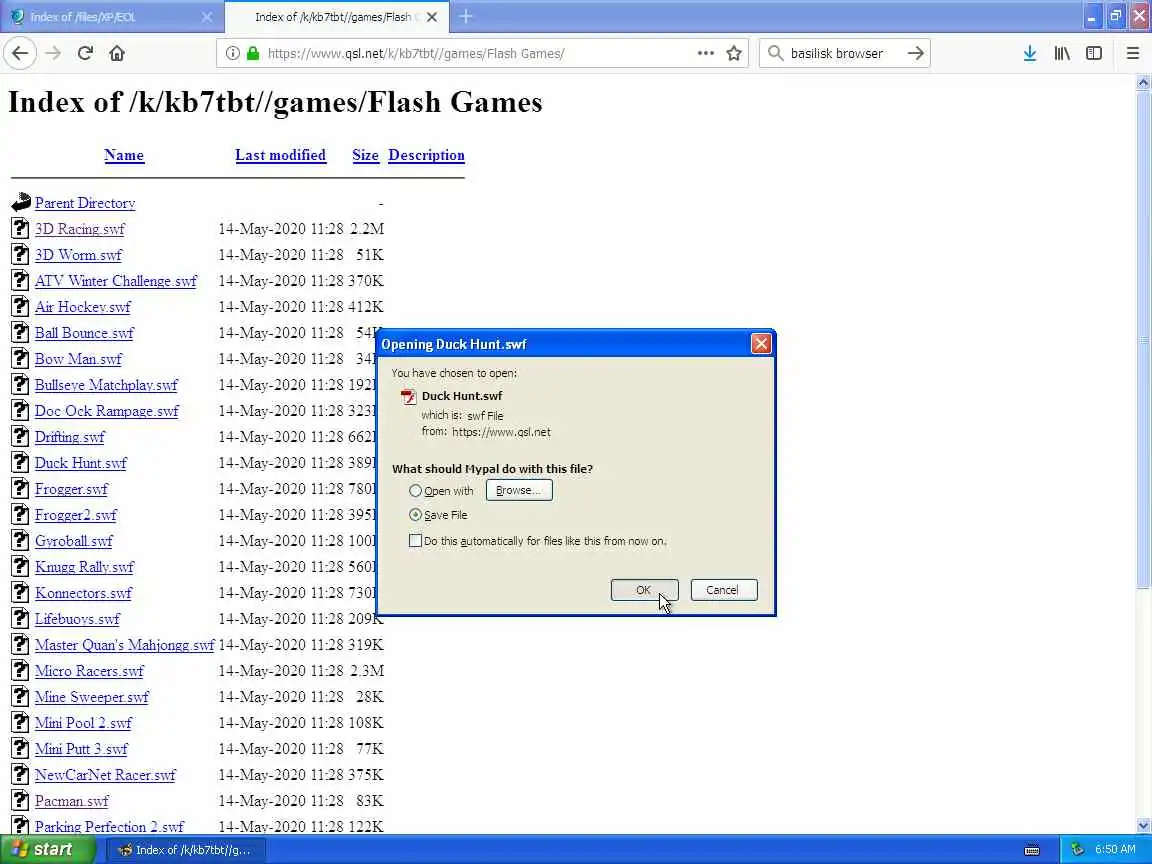This screenshot has height=864, width=1152.
Task: Click the network tray icon near clock
Action: (1077, 849)
